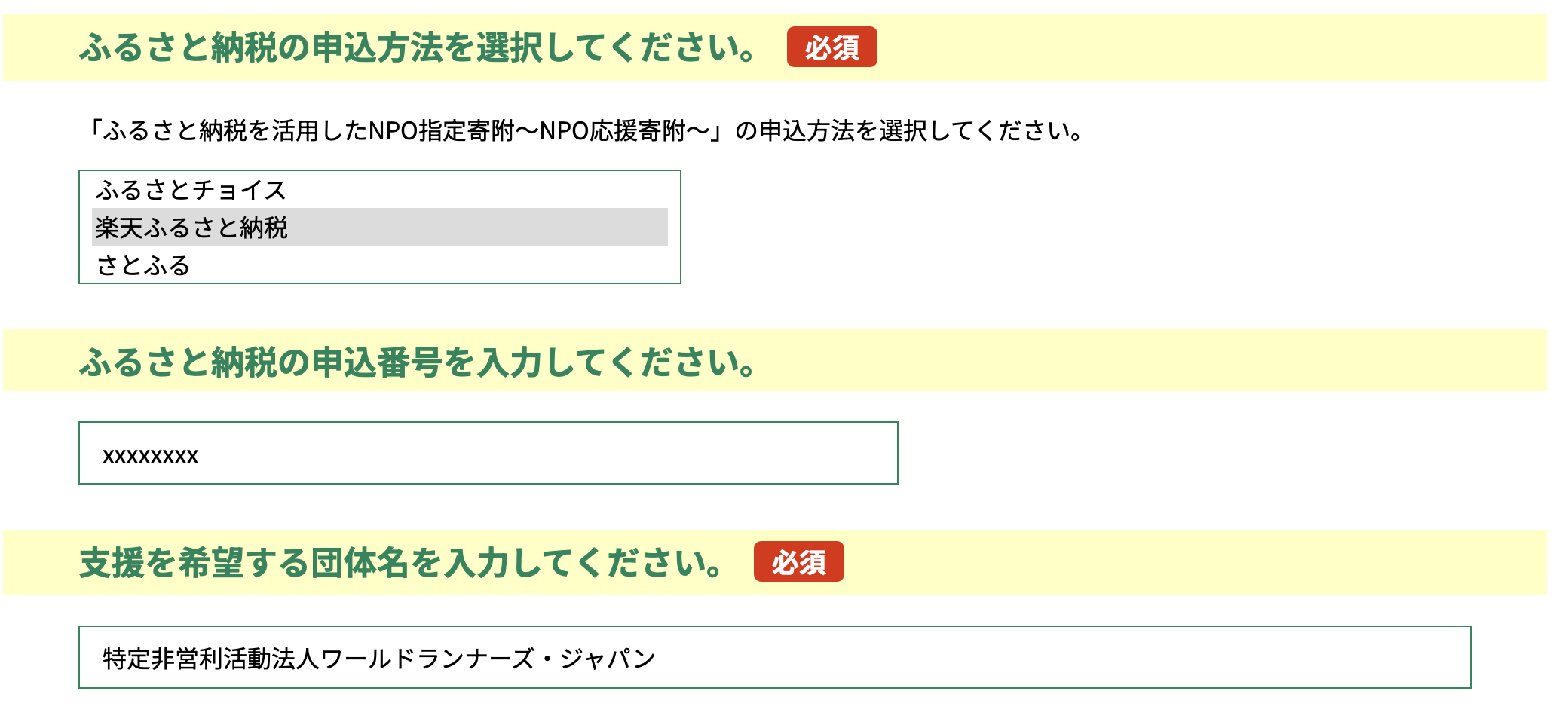Screen dimensions: 1568x728
Task: Select ふるさとチョイス in the list
Action: [x=191, y=190]
